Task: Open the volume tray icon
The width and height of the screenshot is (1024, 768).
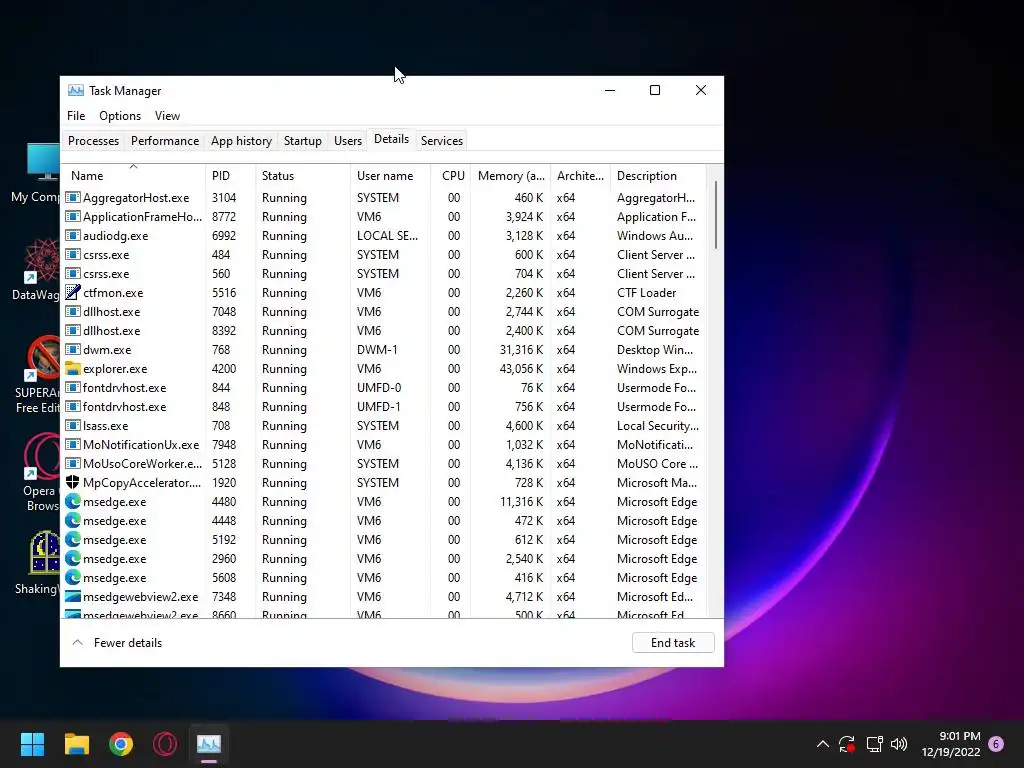Action: [x=899, y=743]
